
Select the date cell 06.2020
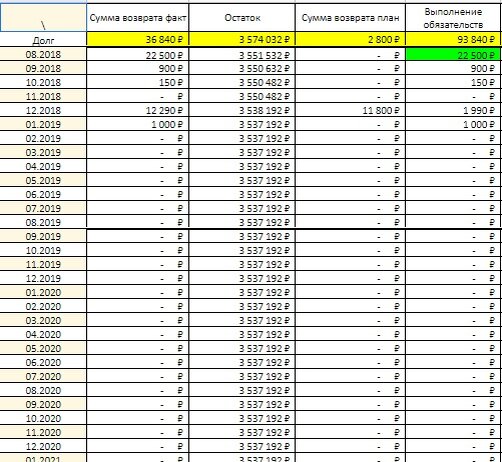43,362
